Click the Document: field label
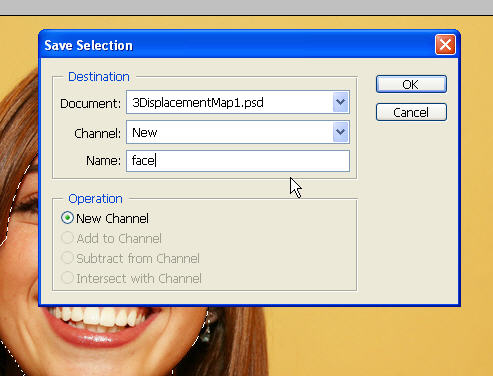Viewport: 493px width, 376px height. 90,103
